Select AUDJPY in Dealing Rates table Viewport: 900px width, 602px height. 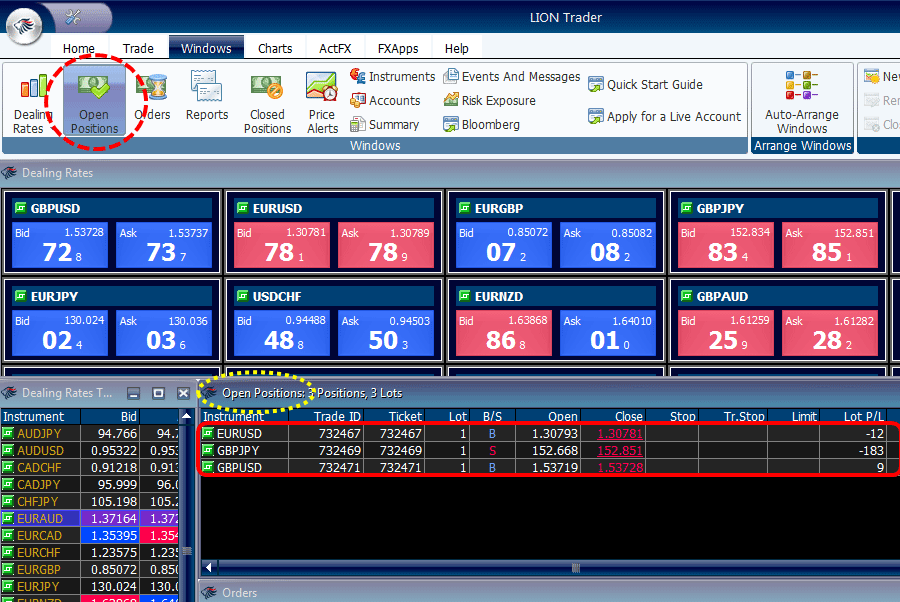pos(40,433)
